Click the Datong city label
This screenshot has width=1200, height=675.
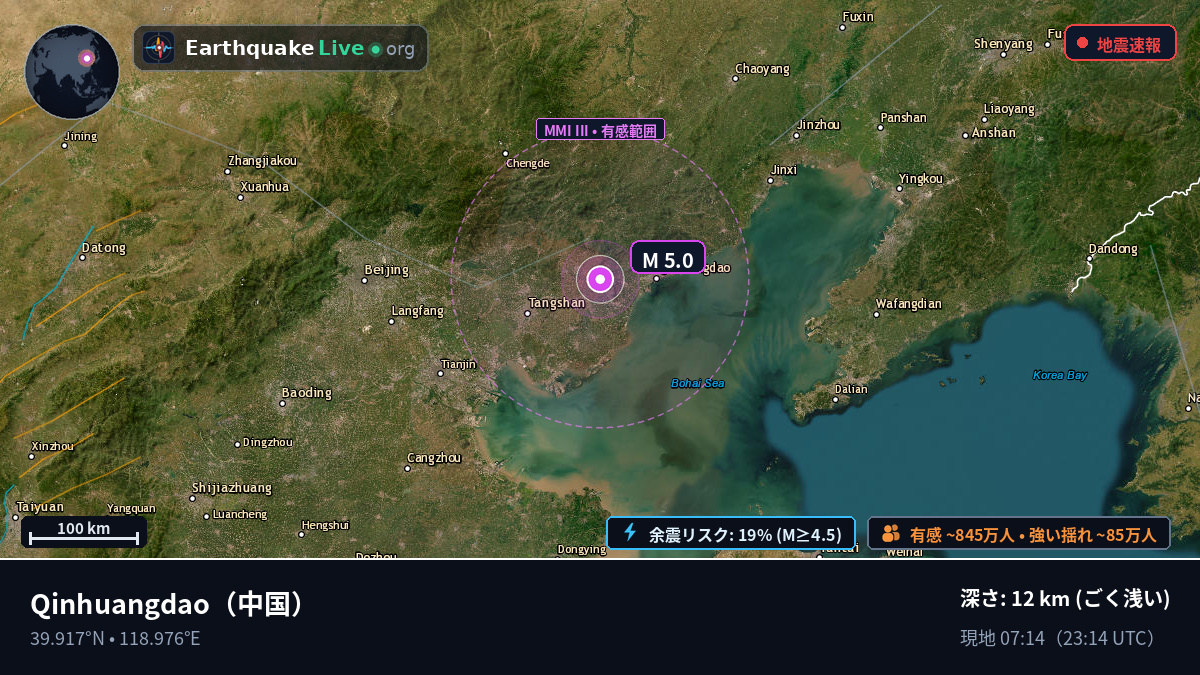[x=104, y=247]
